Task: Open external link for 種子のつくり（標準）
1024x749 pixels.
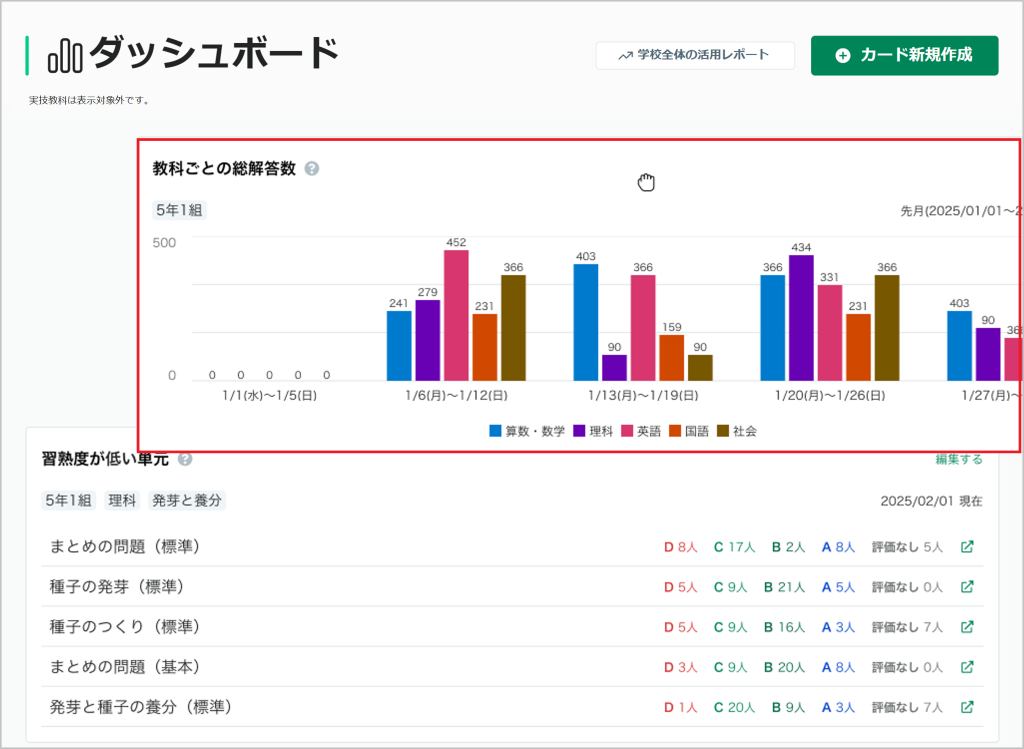Action: pyautogui.click(x=967, y=627)
